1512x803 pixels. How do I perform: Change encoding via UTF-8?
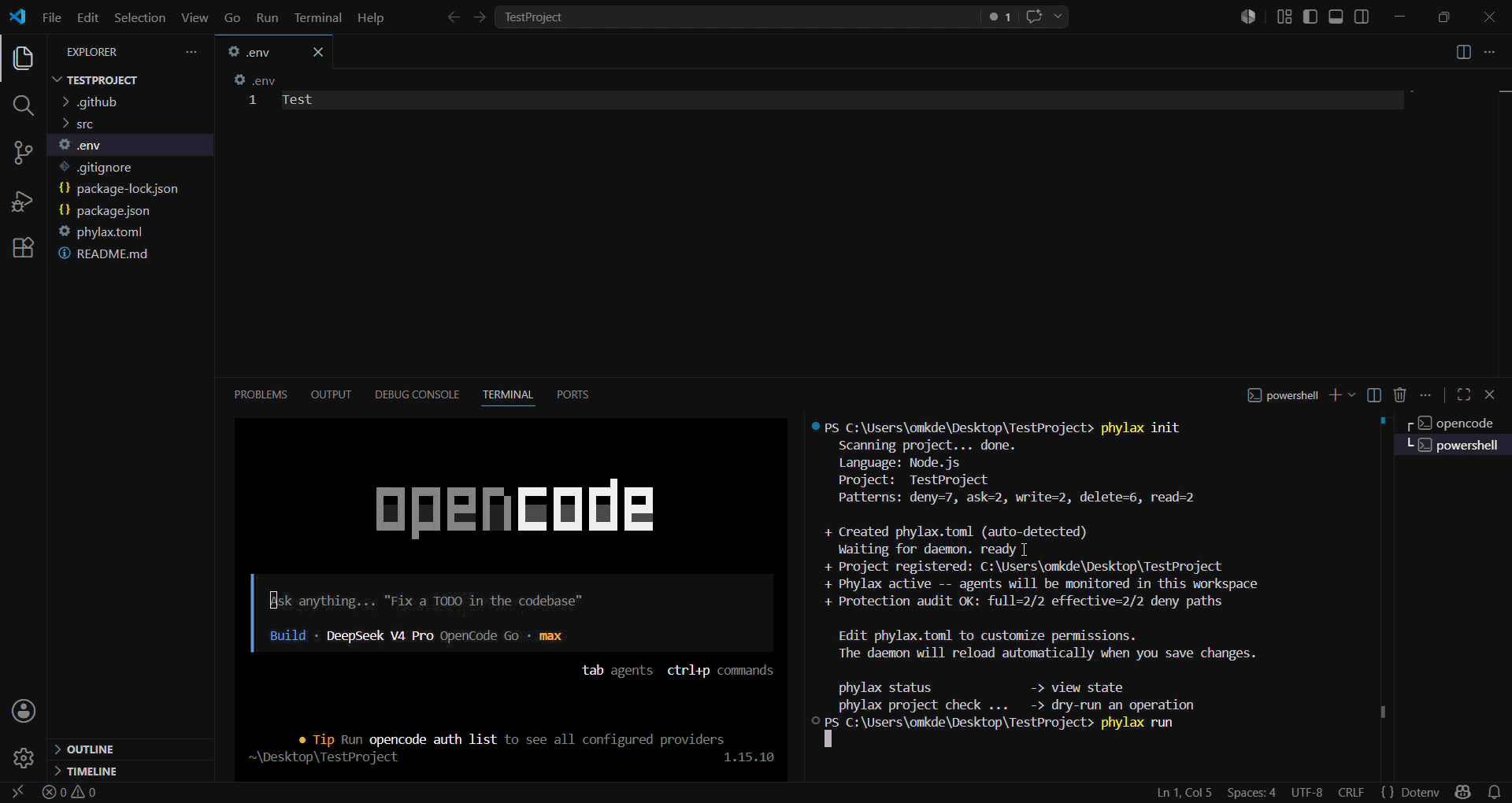(1306, 792)
